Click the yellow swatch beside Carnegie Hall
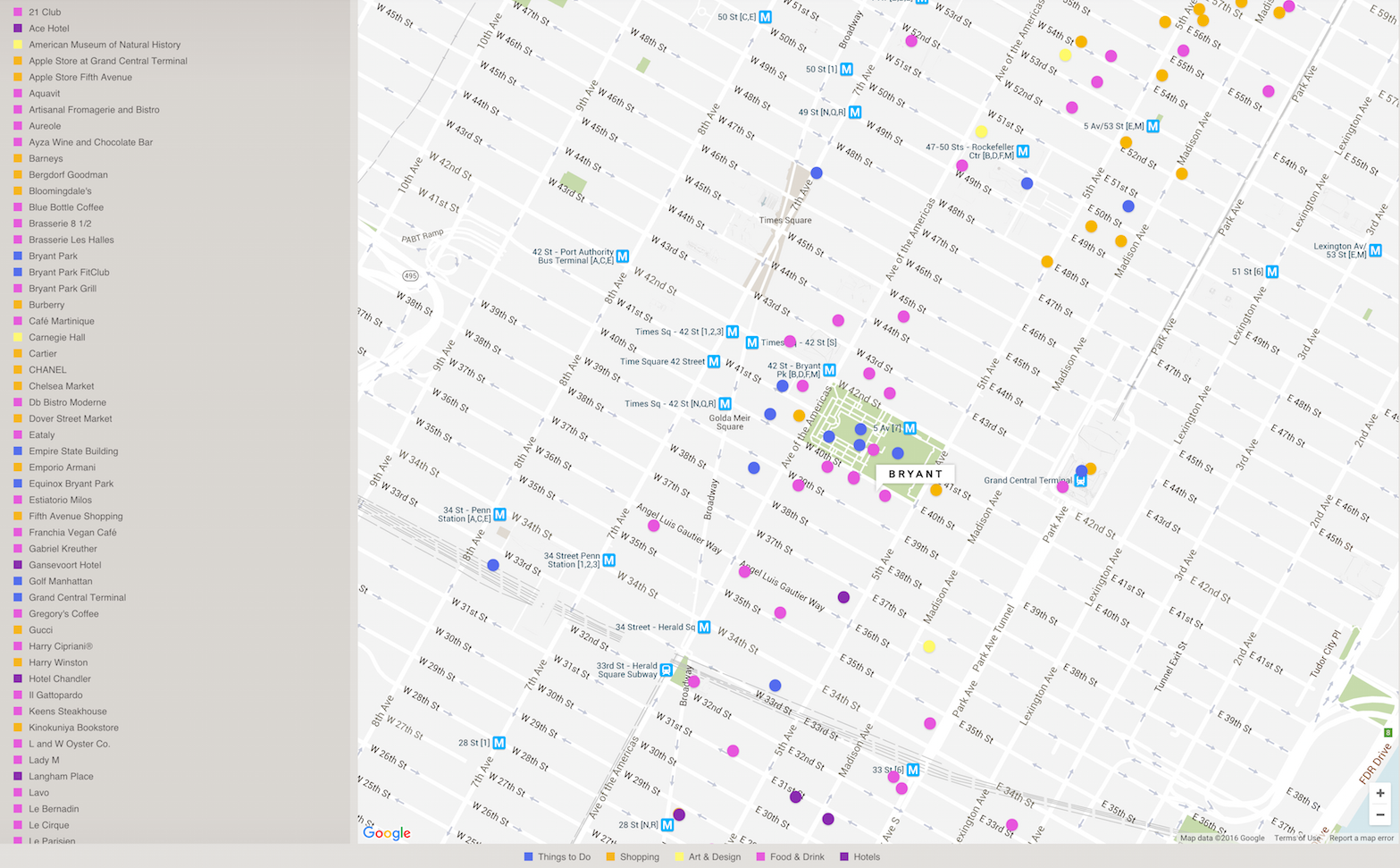Image resolution: width=1400 pixels, height=868 pixels. click(18, 338)
